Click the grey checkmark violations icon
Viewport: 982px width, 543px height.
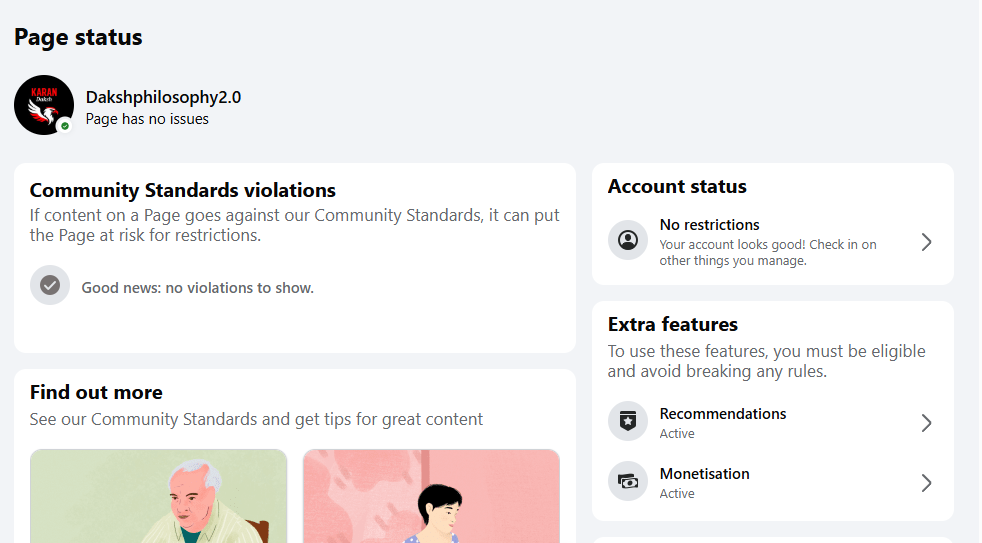pos(50,286)
